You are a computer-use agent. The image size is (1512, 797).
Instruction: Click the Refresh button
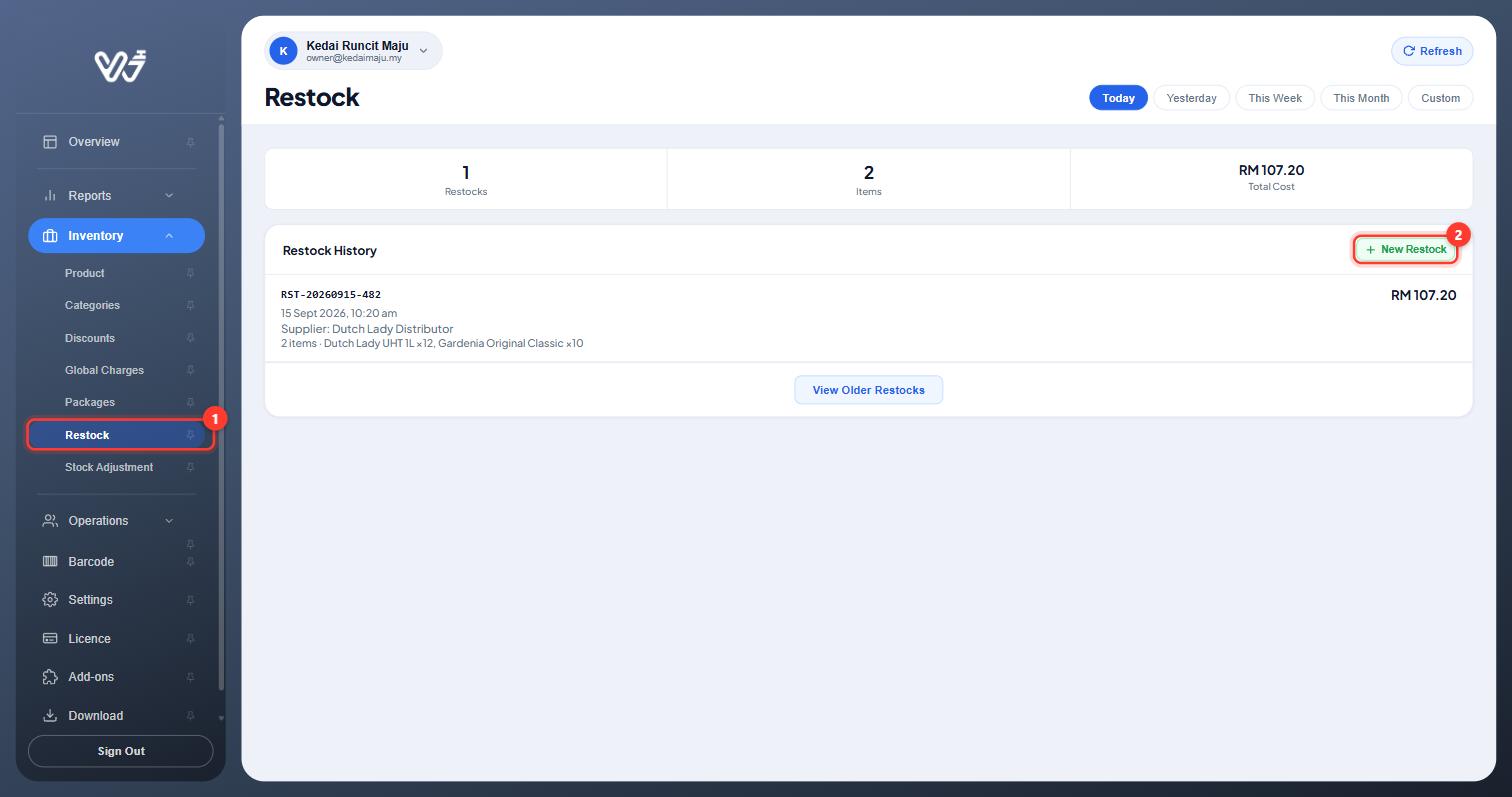coord(1432,51)
